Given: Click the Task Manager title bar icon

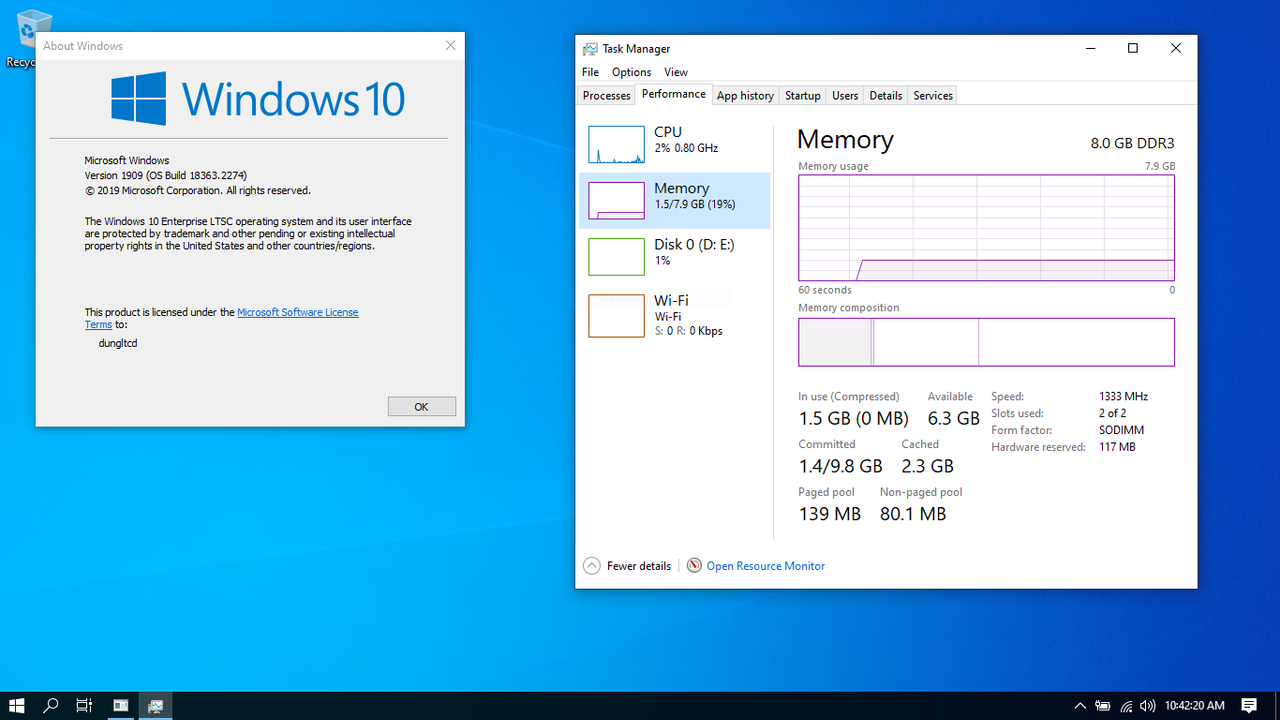Looking at the screenshot, I should pos(591,49).
